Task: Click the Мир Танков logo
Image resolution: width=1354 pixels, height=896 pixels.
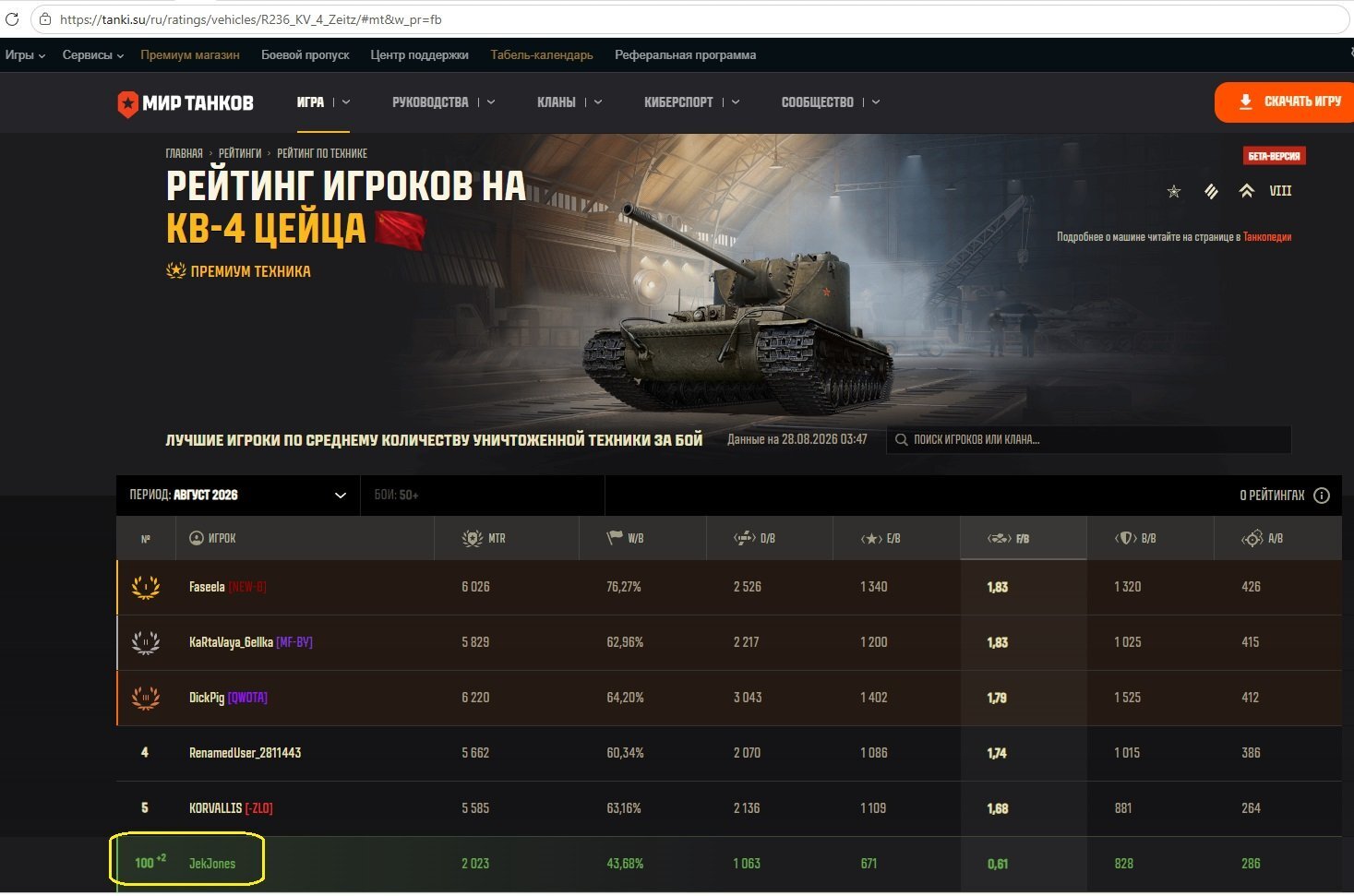Action: [x=186, y=102]
